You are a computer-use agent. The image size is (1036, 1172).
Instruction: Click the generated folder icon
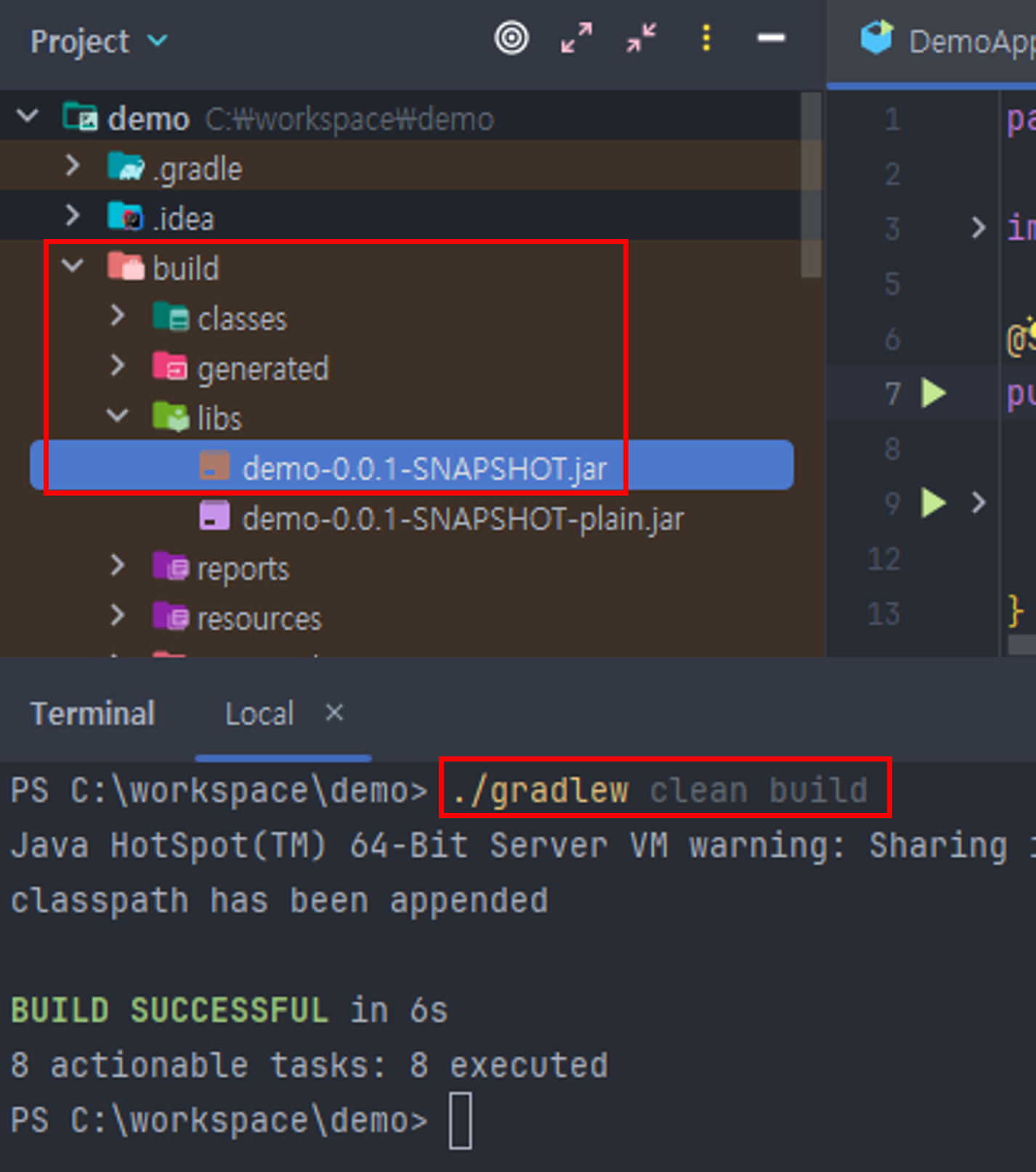[x=171, y=366]
